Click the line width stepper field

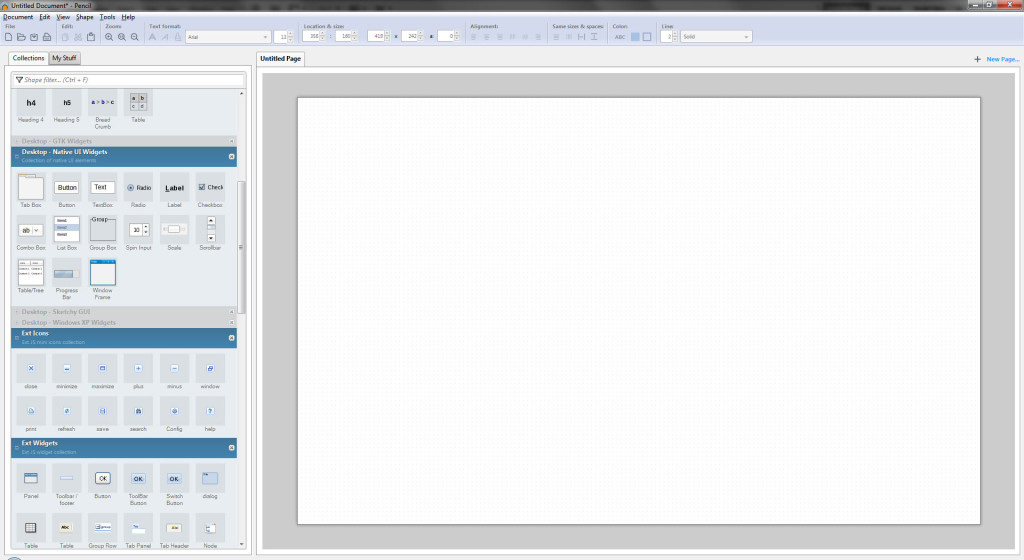(669, 37)
